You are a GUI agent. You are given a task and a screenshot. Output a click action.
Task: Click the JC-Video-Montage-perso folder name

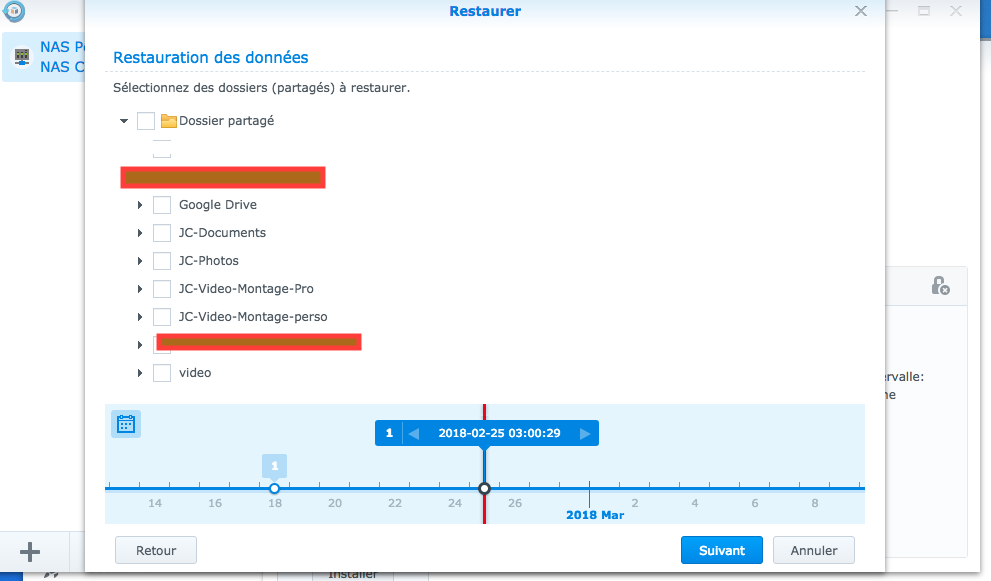[253, 317]
